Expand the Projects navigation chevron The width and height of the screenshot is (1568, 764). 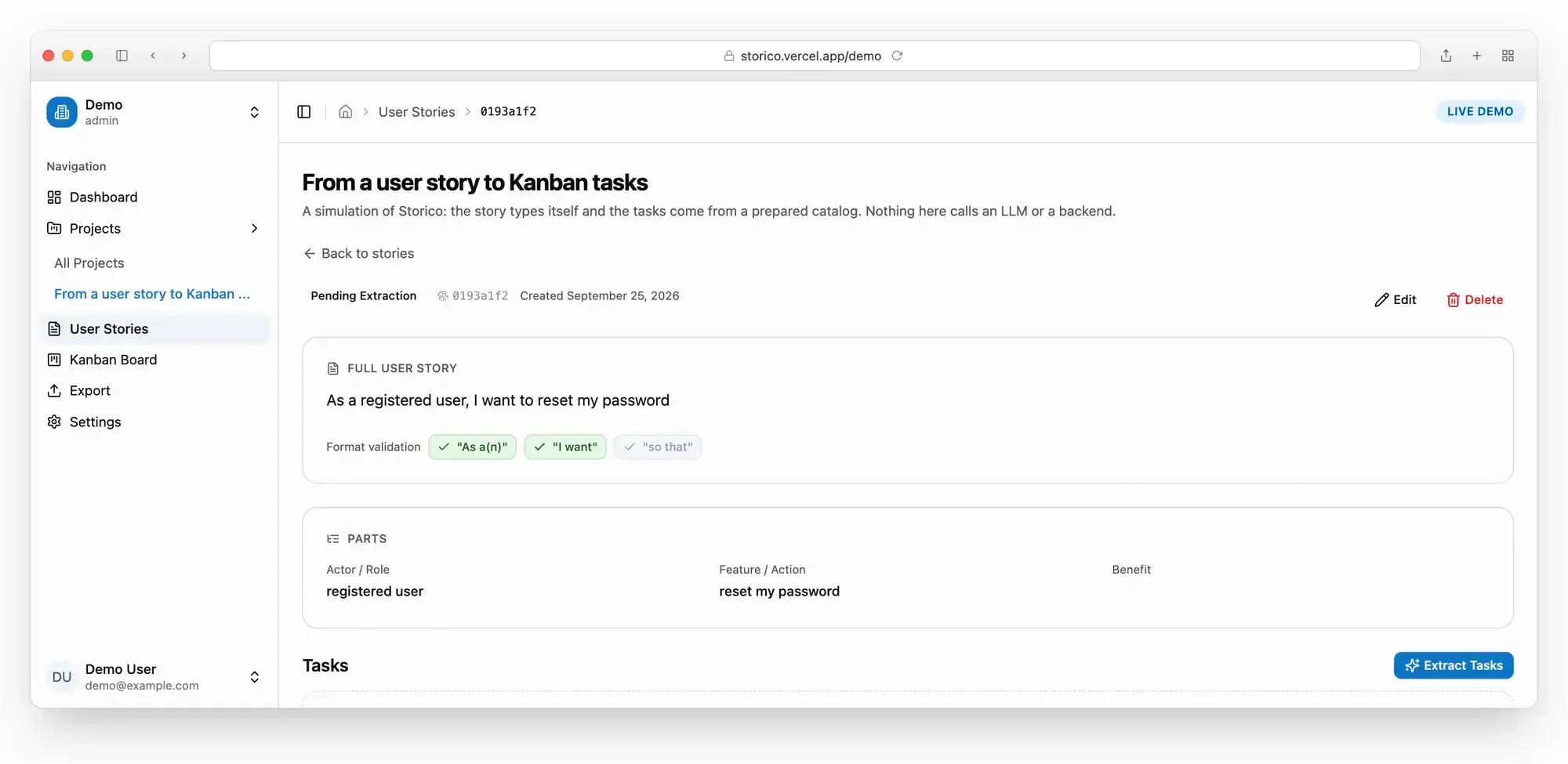254,229
